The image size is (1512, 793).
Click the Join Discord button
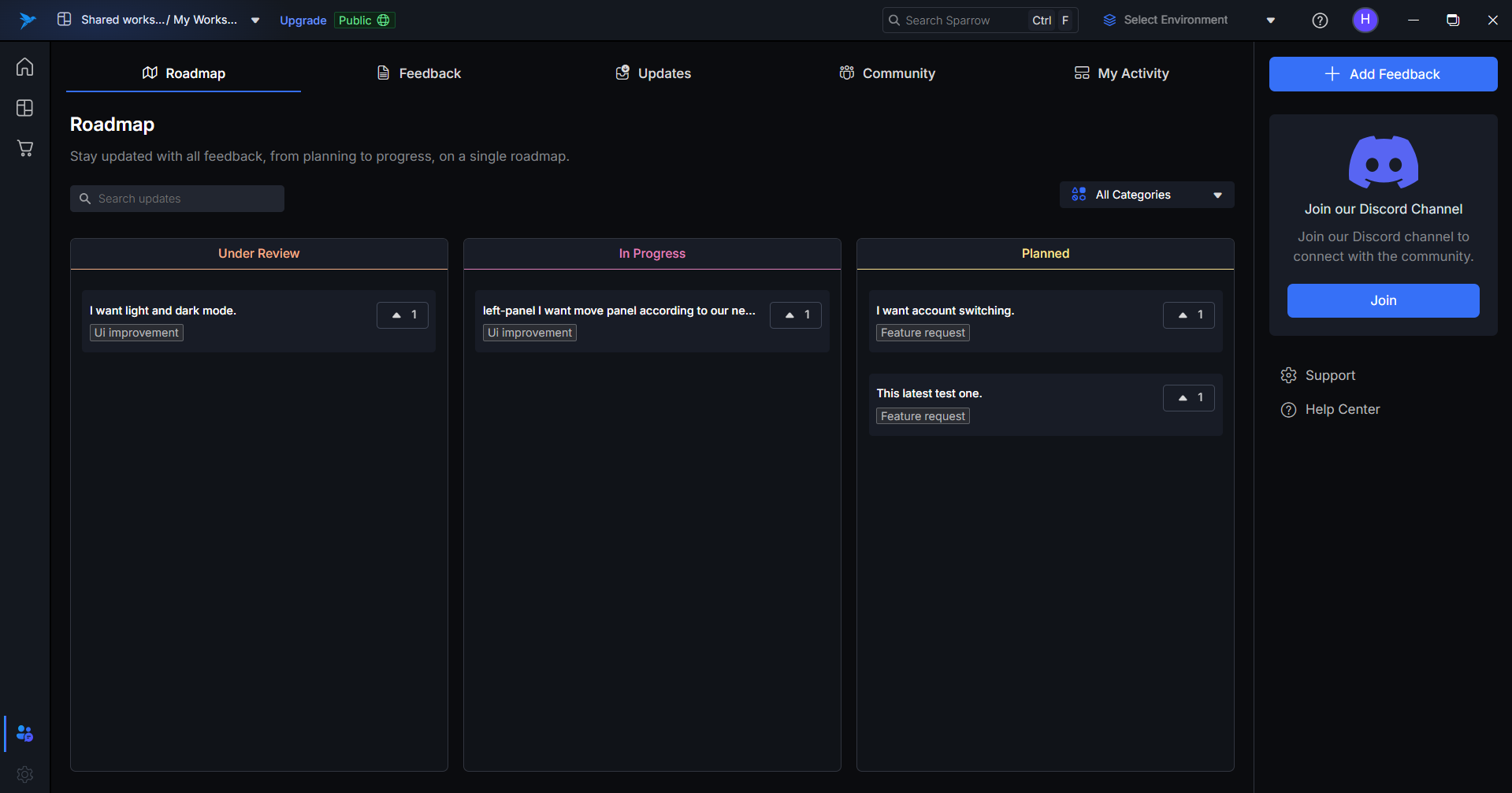(1383, 300)
